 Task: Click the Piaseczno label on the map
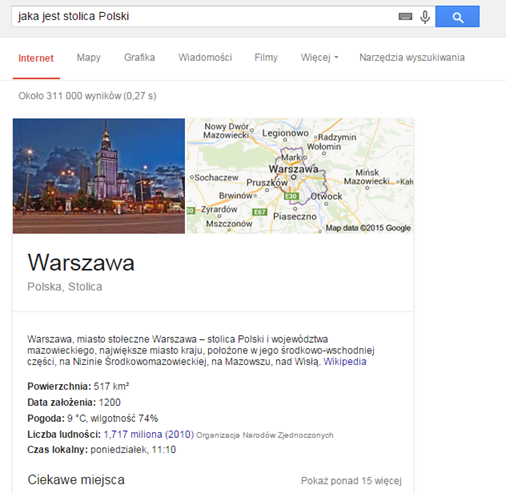click(x=295, y=217)
